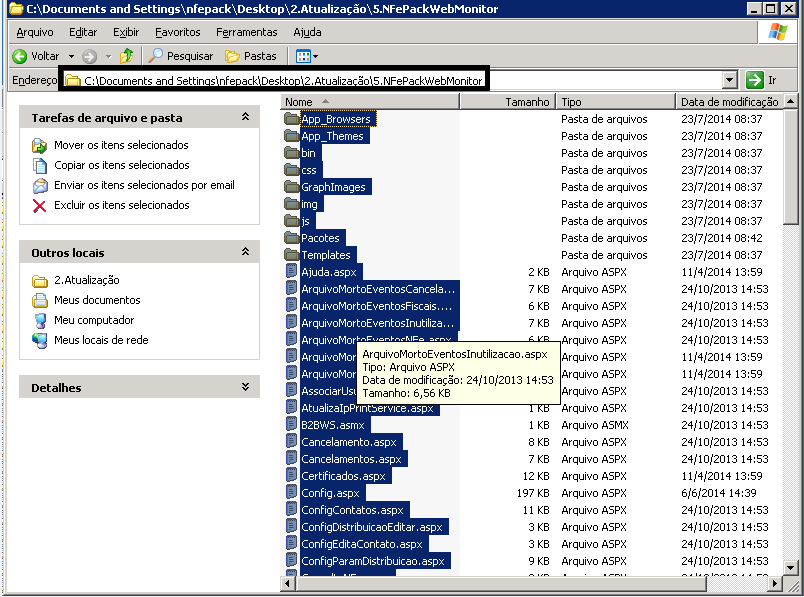Collapse the Outros locais panel
This screenshot has height=597, width=804.
click(x=245, y=252)
